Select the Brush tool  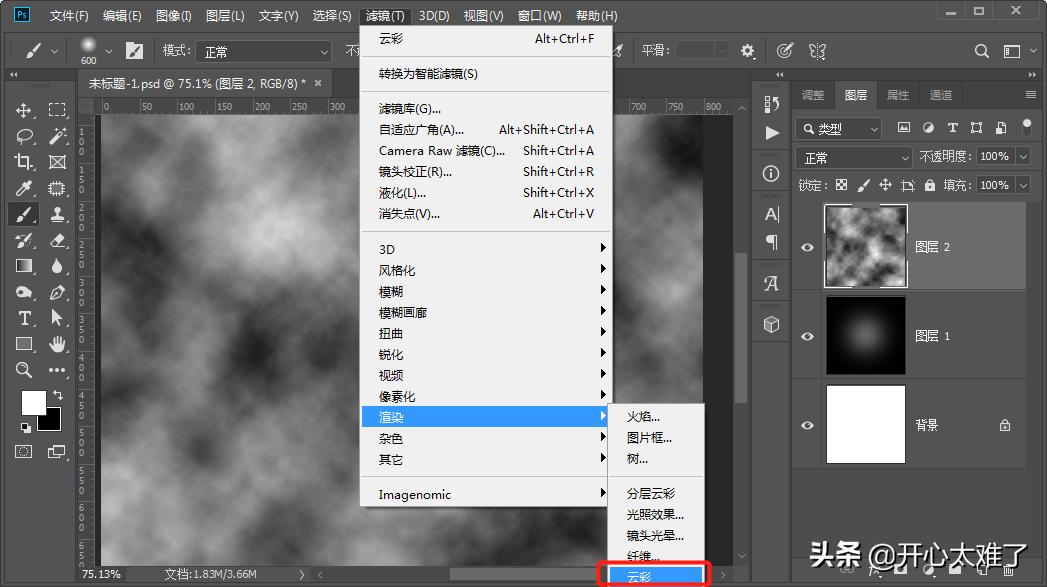(x=22, y=213)
